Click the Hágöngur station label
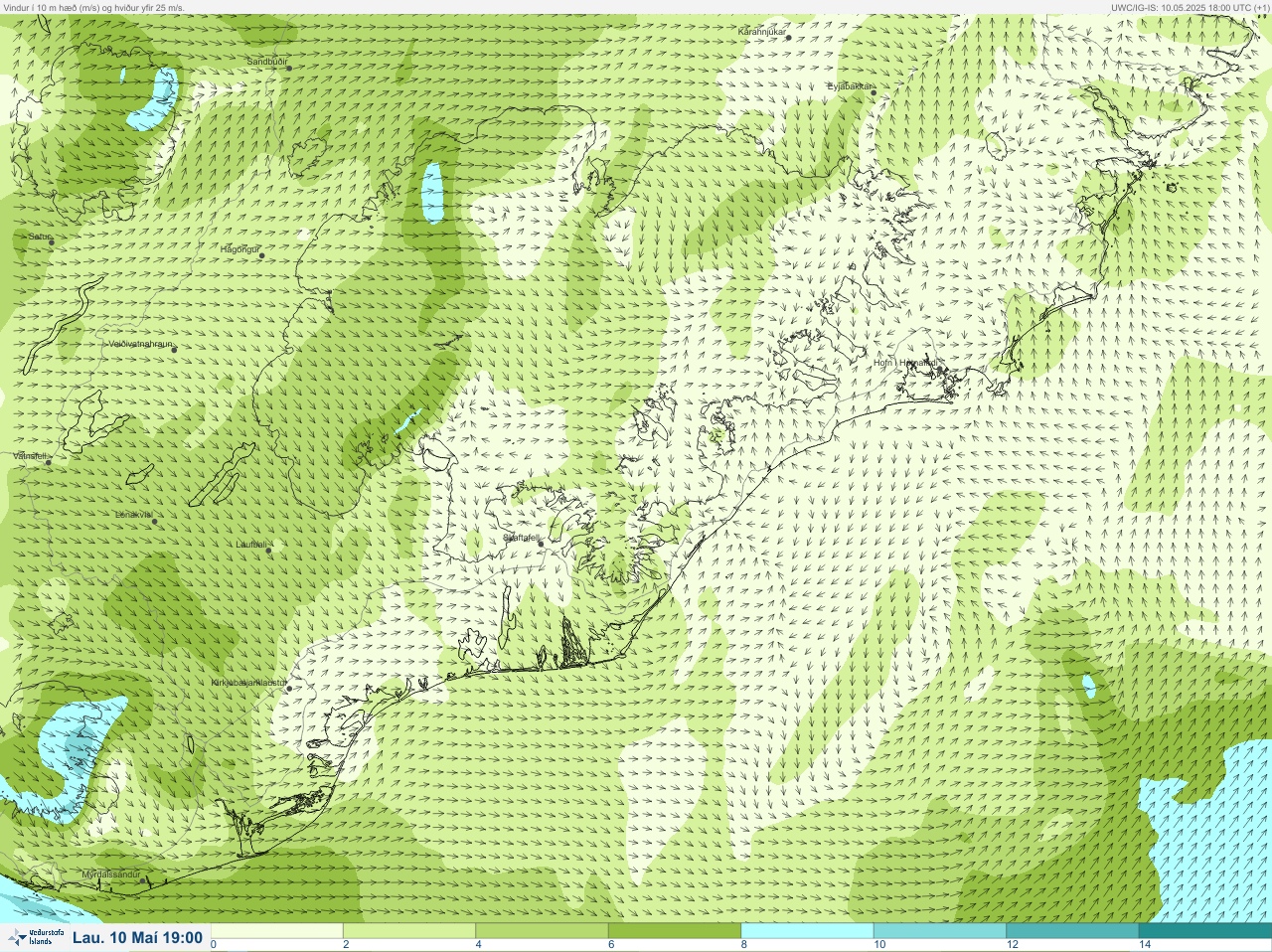1272x952 pixels. (x=239, y=249)
